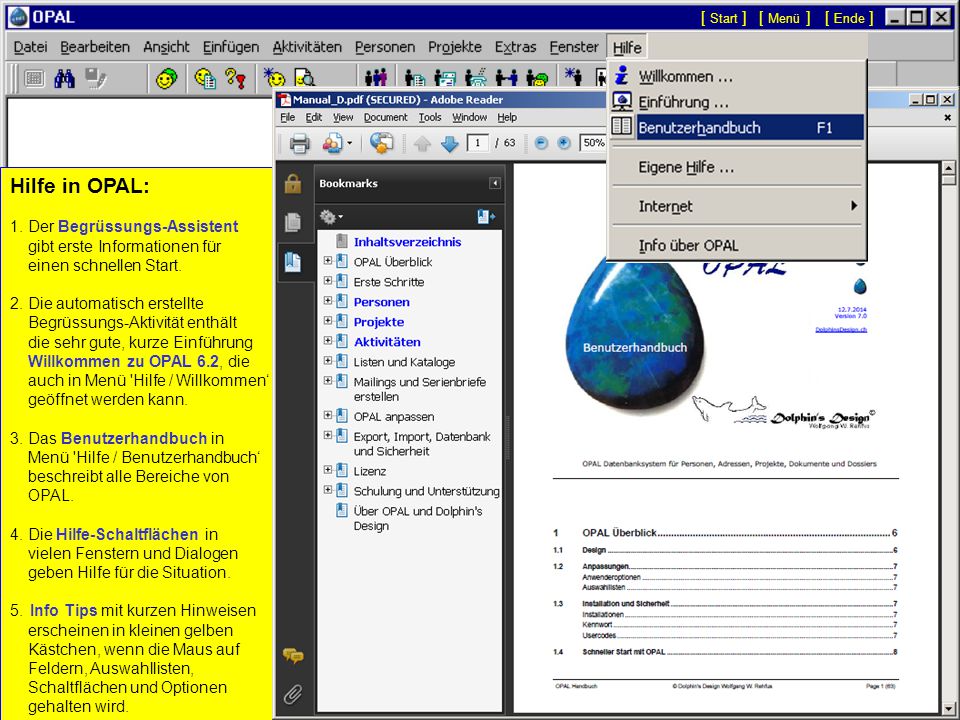
Task: Click the person with document list icon
Action: tap(415, 78)
